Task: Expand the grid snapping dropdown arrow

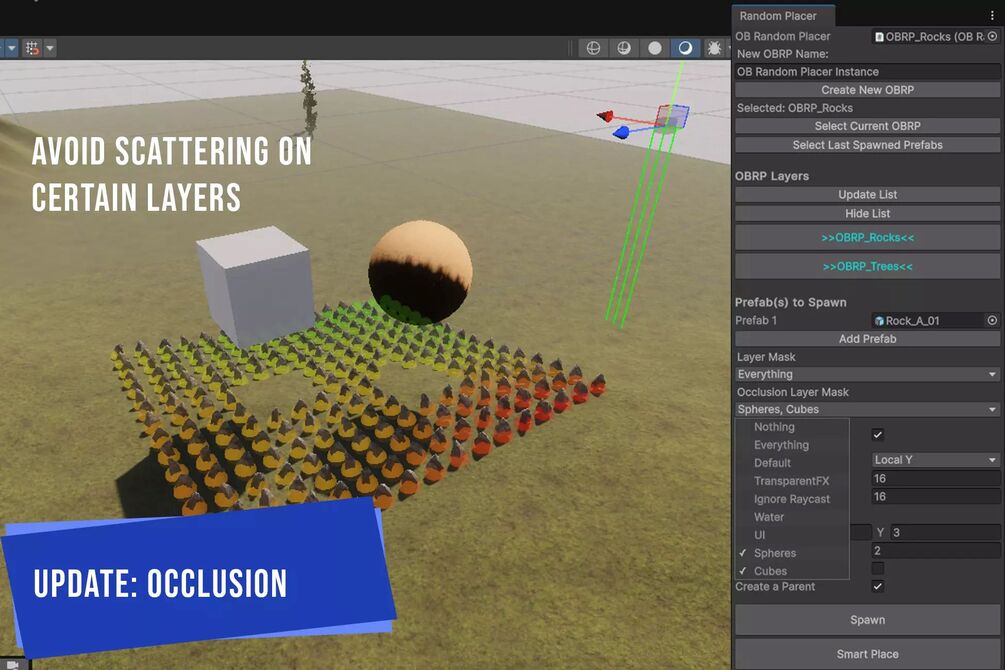Action: click(x=49, y=48)
